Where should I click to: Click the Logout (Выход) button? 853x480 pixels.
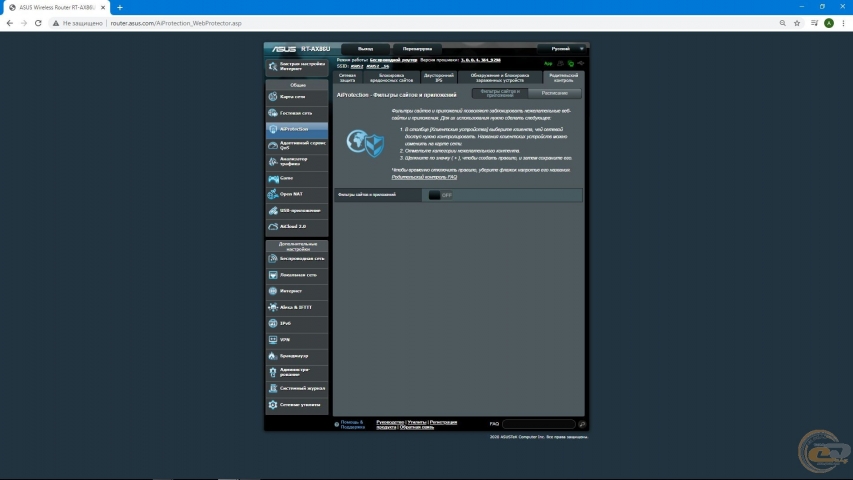366,49
